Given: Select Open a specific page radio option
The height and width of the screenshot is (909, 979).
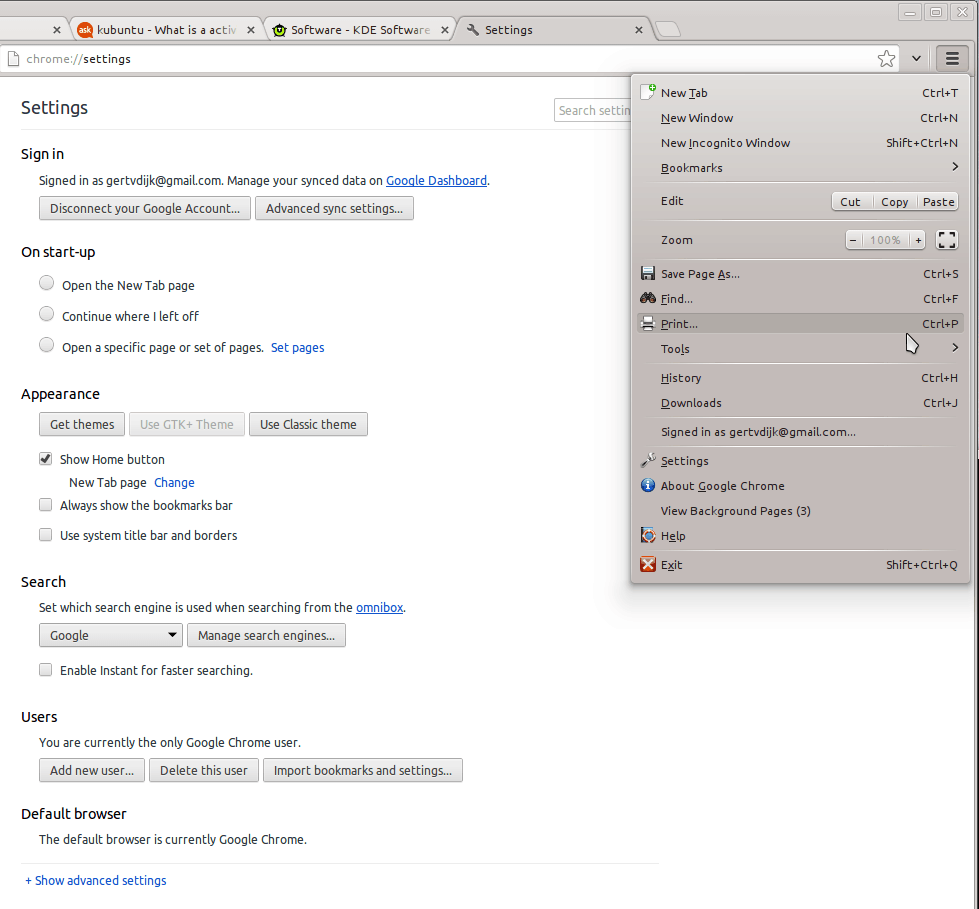Looking at the screenshot, I should coord(46,345).
